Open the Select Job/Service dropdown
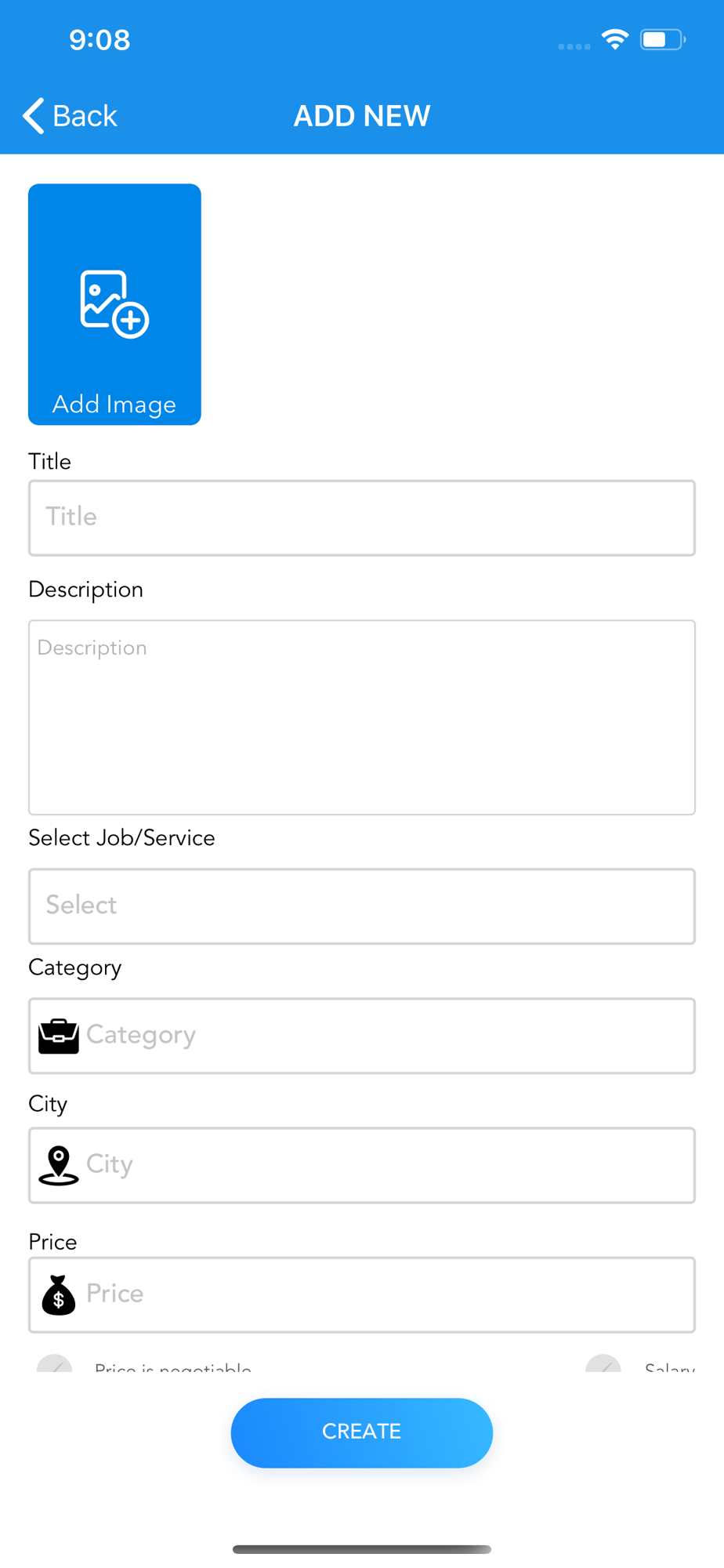The height and width of the screenshot is (1568, 724). point(362,906)
